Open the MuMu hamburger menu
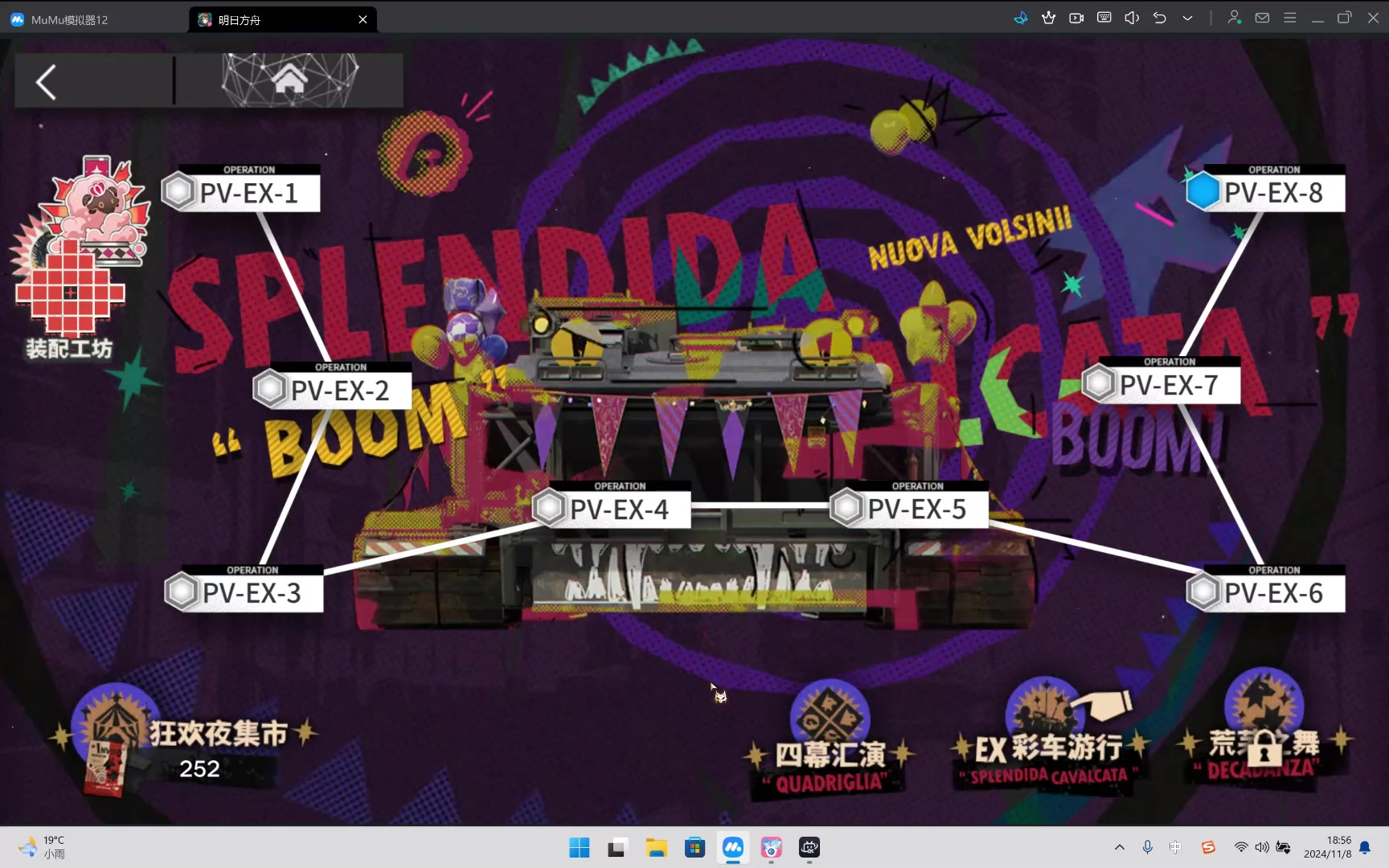Image resolution: width=1389 pixels, height=868 pixels. coord(1289,18)
